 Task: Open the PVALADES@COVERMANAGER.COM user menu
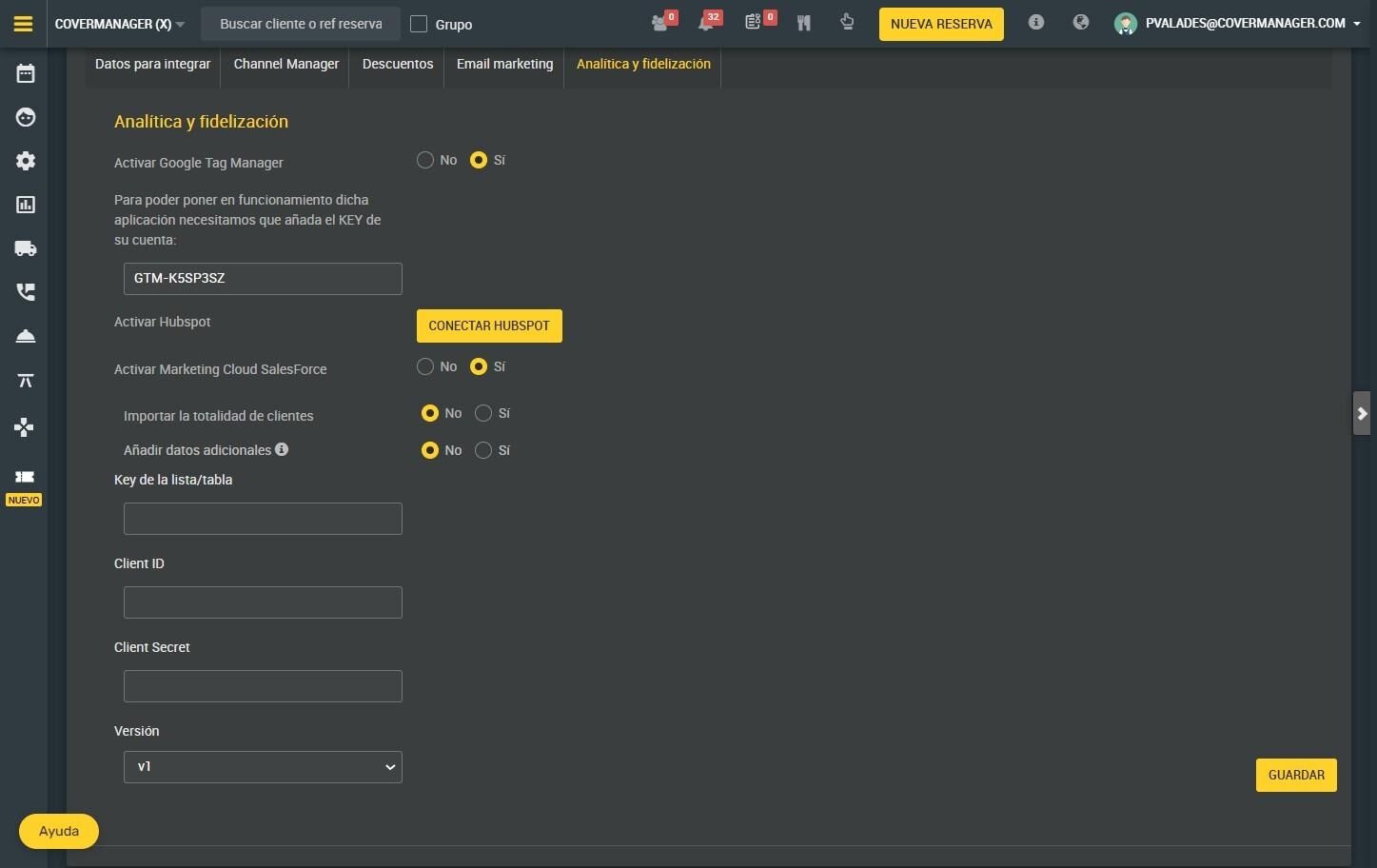click(x=1238, y=23)
